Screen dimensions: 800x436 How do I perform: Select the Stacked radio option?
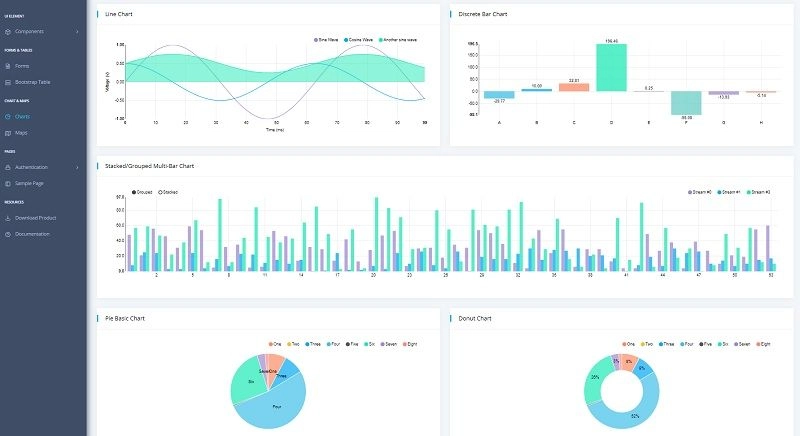point(168,192)
